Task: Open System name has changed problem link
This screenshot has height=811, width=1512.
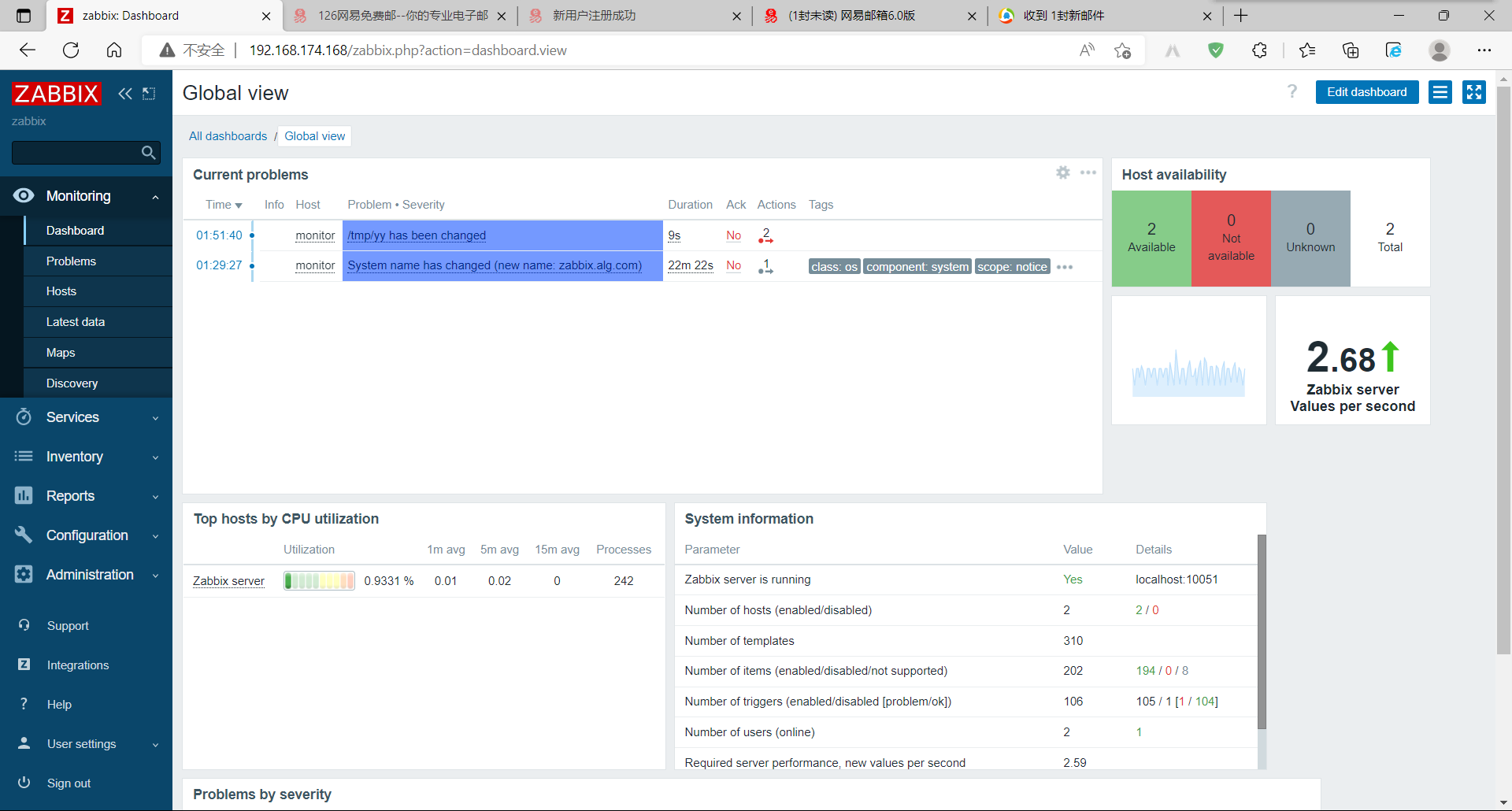Action: tap(495, 265)
